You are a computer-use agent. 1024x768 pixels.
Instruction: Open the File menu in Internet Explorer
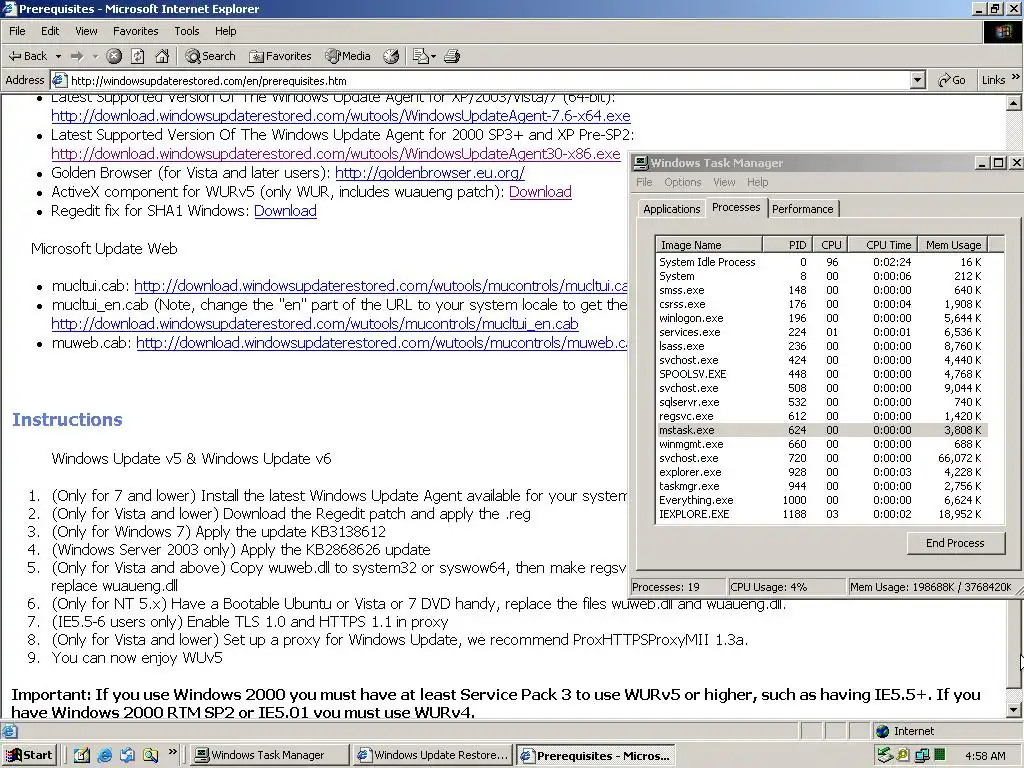17,31
